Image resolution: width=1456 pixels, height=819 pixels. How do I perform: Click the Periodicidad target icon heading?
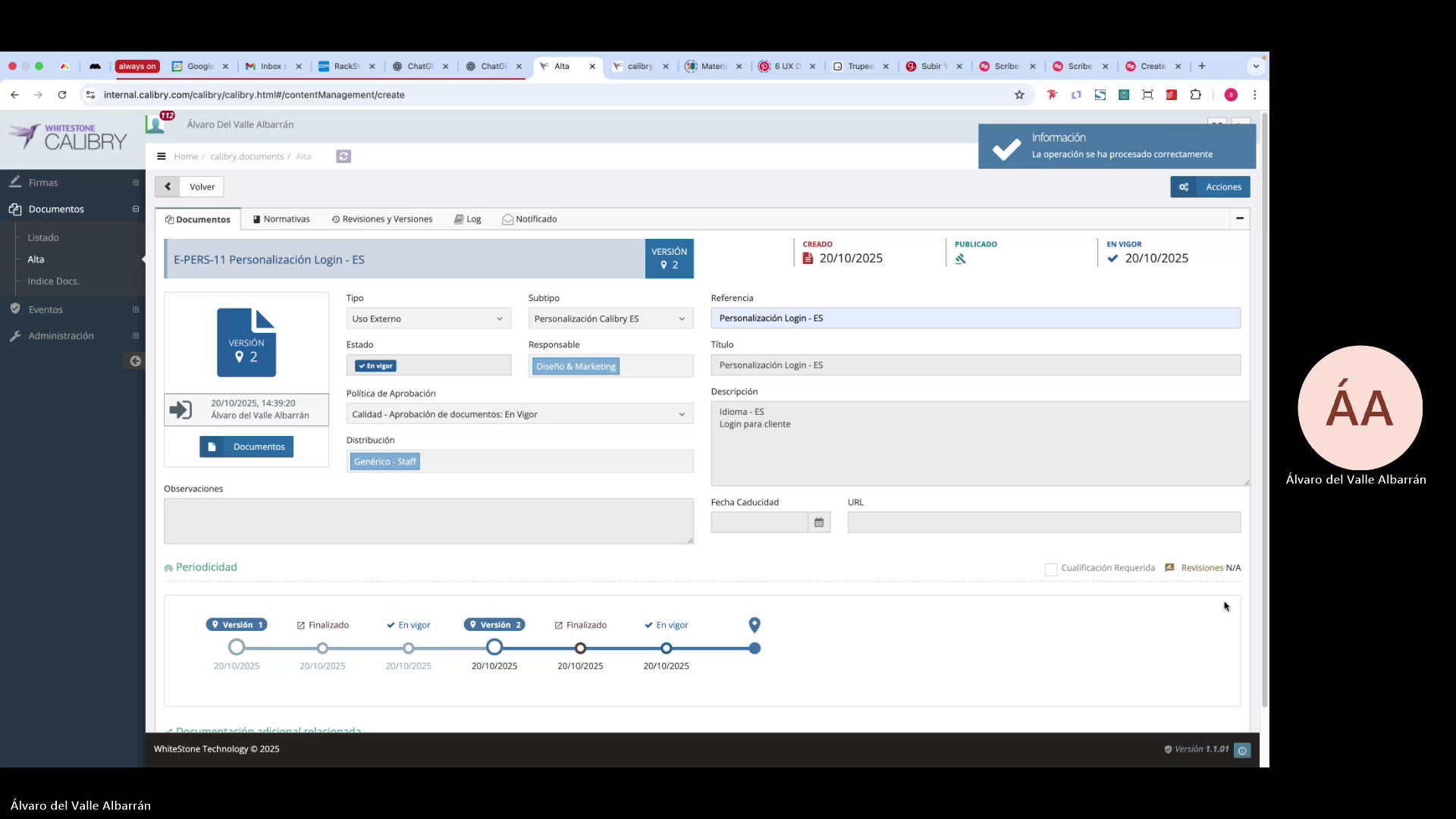(168, 567)
